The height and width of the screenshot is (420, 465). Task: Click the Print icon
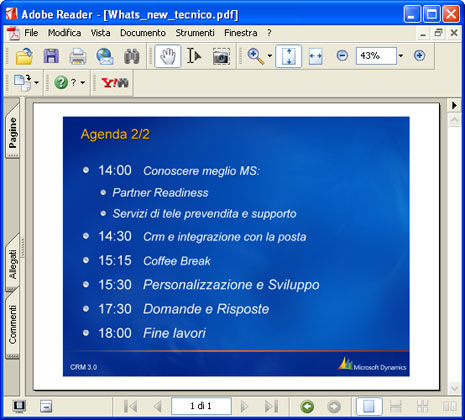click(x=78, y=56)
